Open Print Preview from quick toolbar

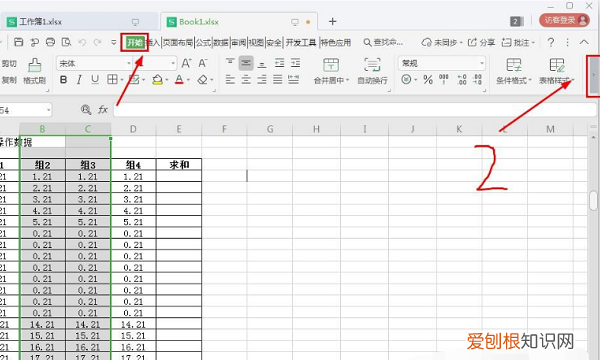66,42
